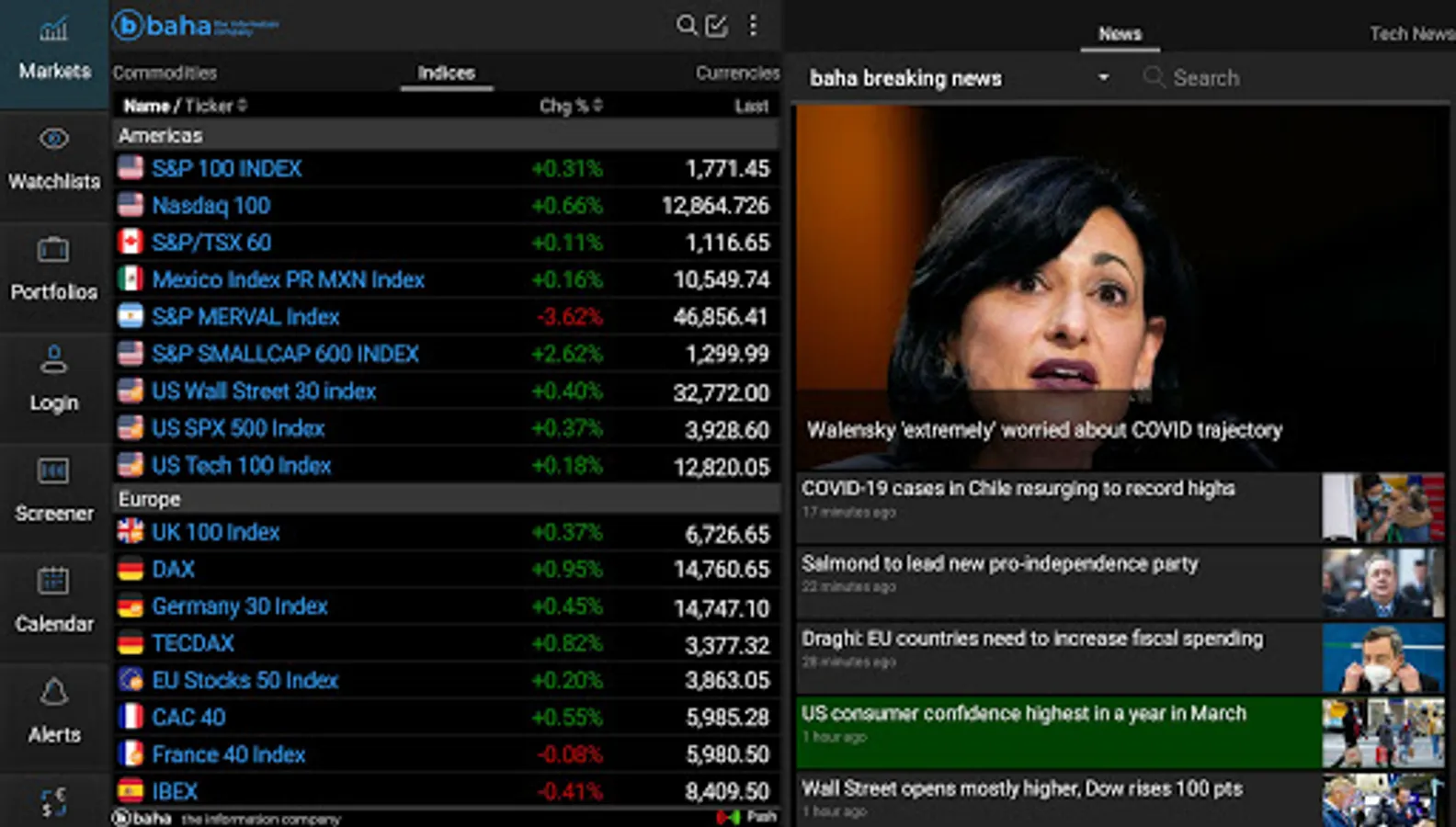Open the Screener tool in sidebar

tap(54, 496)
